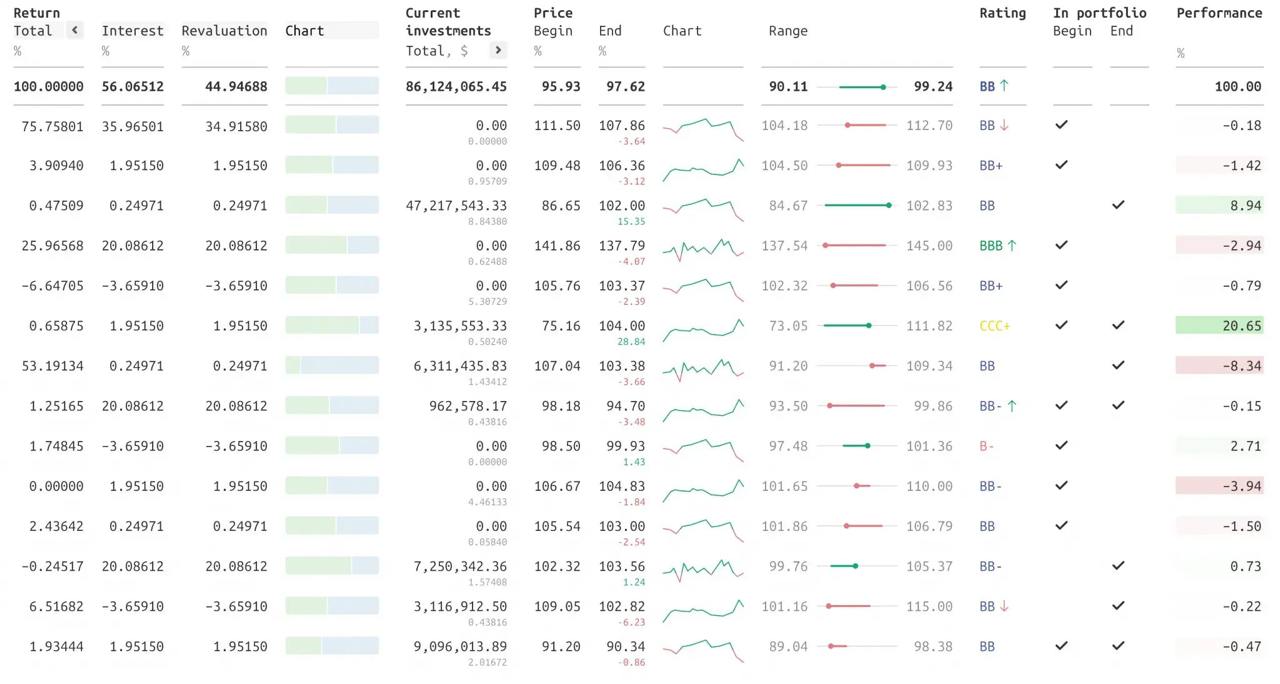The width and height of the screenshot is (1280, 684).
Task: Click the range slider between 84.67 and 102.83
Action: (x=857, y=205)
